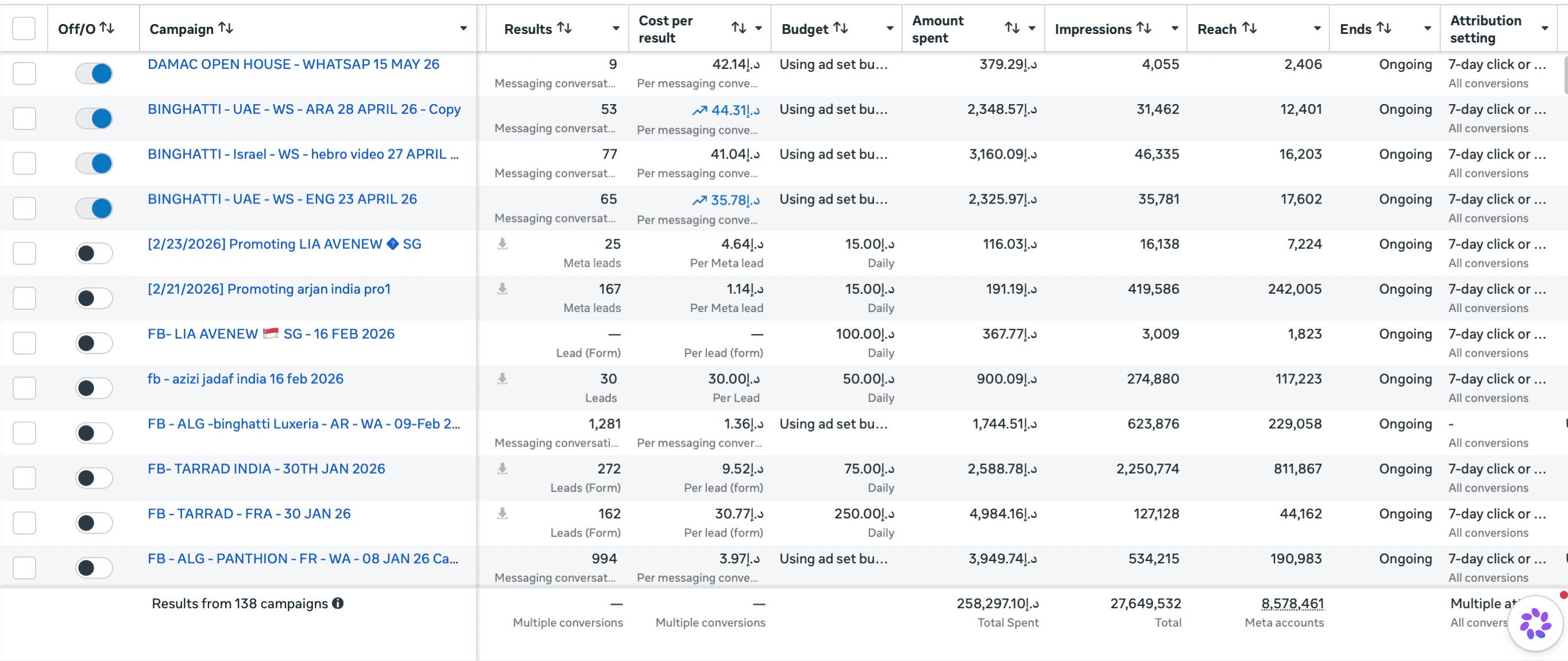Select checkbox for BINGHATTI Israel hebro video campaign

[24, 163]
